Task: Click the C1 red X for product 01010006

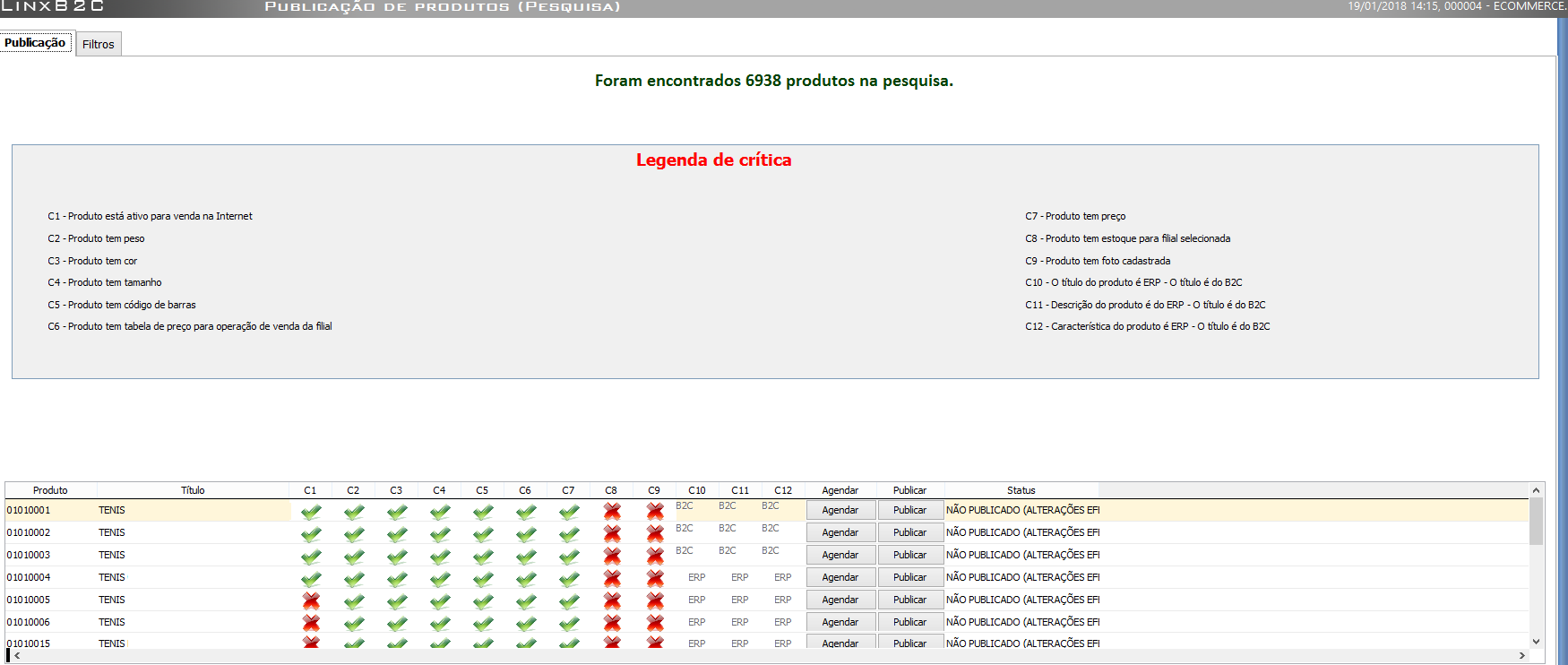Action: click(x=311, y=624)
